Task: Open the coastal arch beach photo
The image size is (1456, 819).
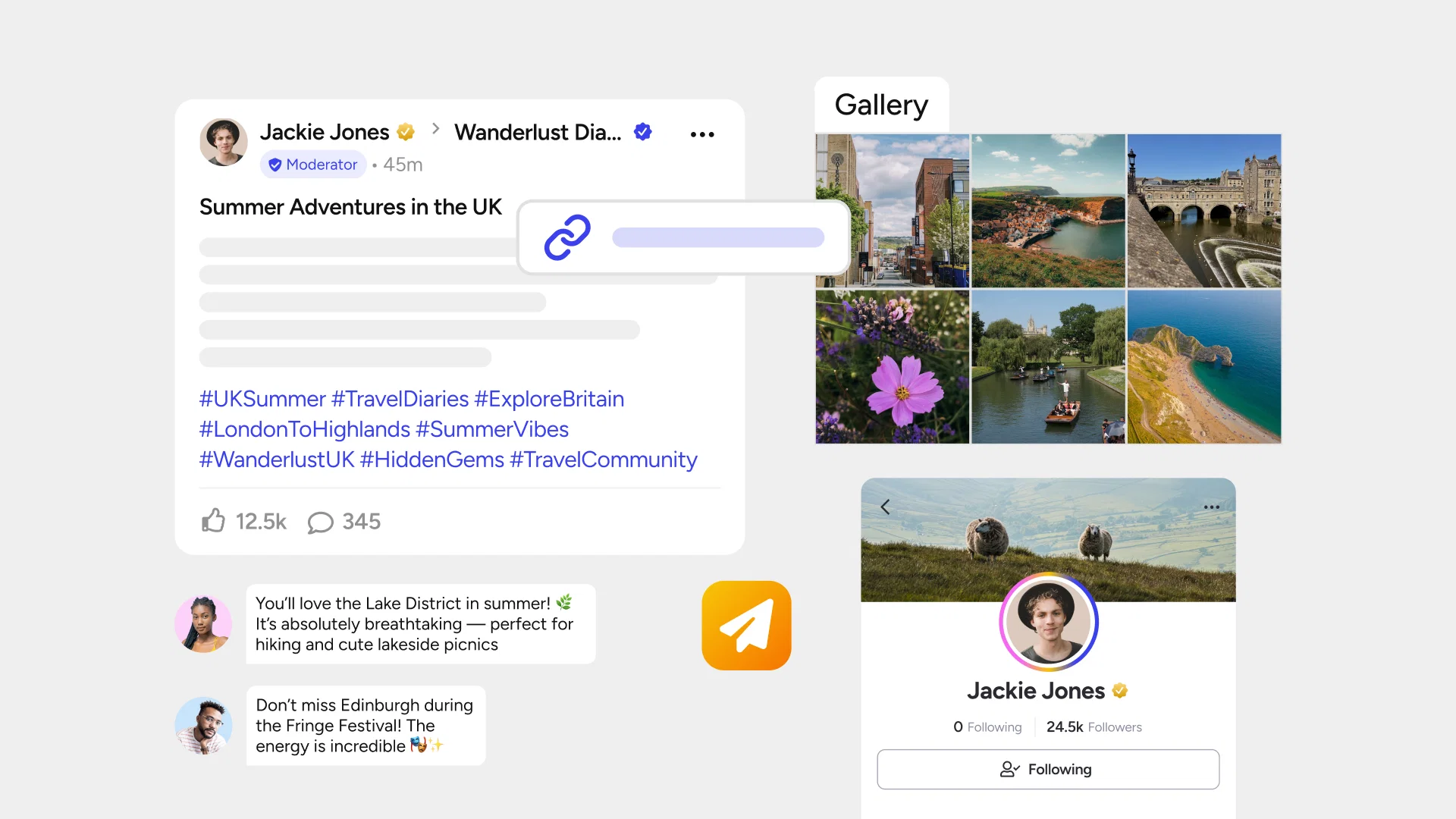Action: click(1203, 366)
